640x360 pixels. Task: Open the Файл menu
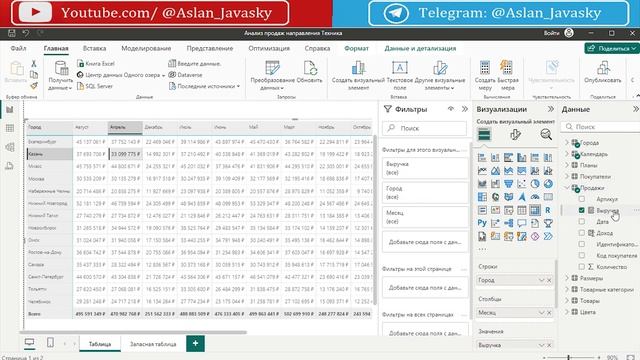click(18, 48)
